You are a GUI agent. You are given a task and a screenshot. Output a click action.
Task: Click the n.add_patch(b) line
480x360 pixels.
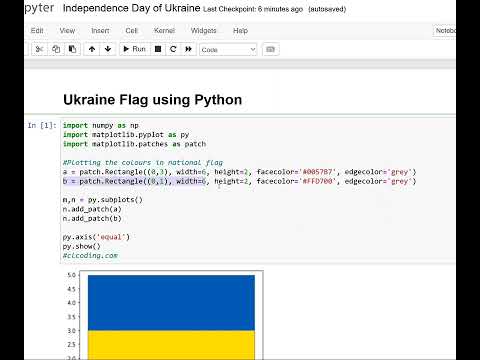click(x=92, y=219)
